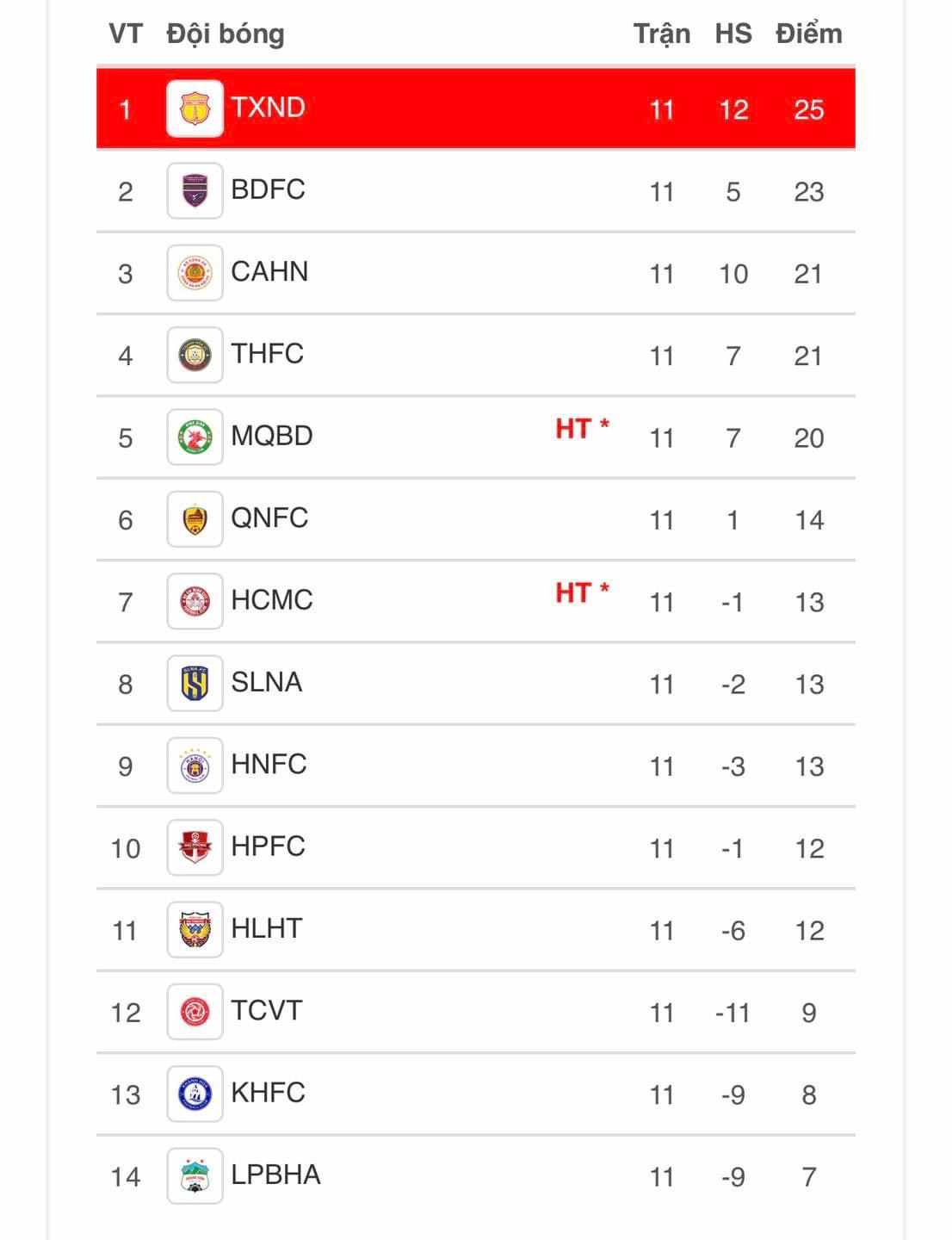Click the Trận column header
Viewport: 952px width, 1240px height.
coord(661,34)
